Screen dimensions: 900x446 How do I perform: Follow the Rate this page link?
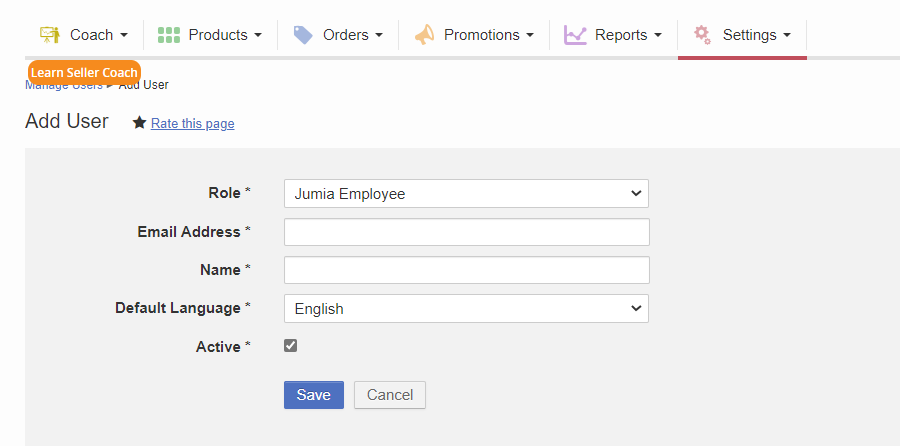pos(192,124)
